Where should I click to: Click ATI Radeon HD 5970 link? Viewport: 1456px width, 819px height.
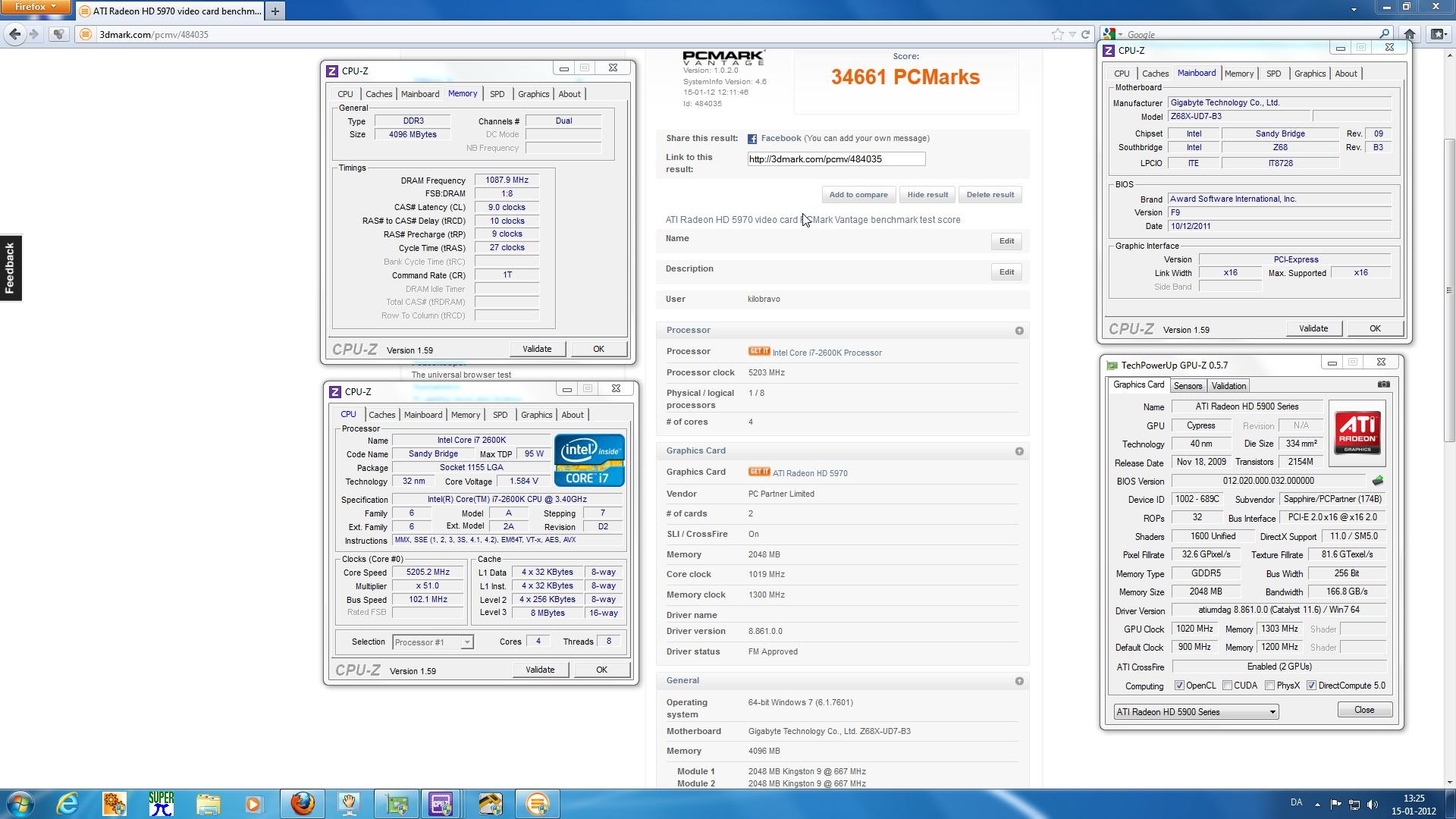click(810, 473)
